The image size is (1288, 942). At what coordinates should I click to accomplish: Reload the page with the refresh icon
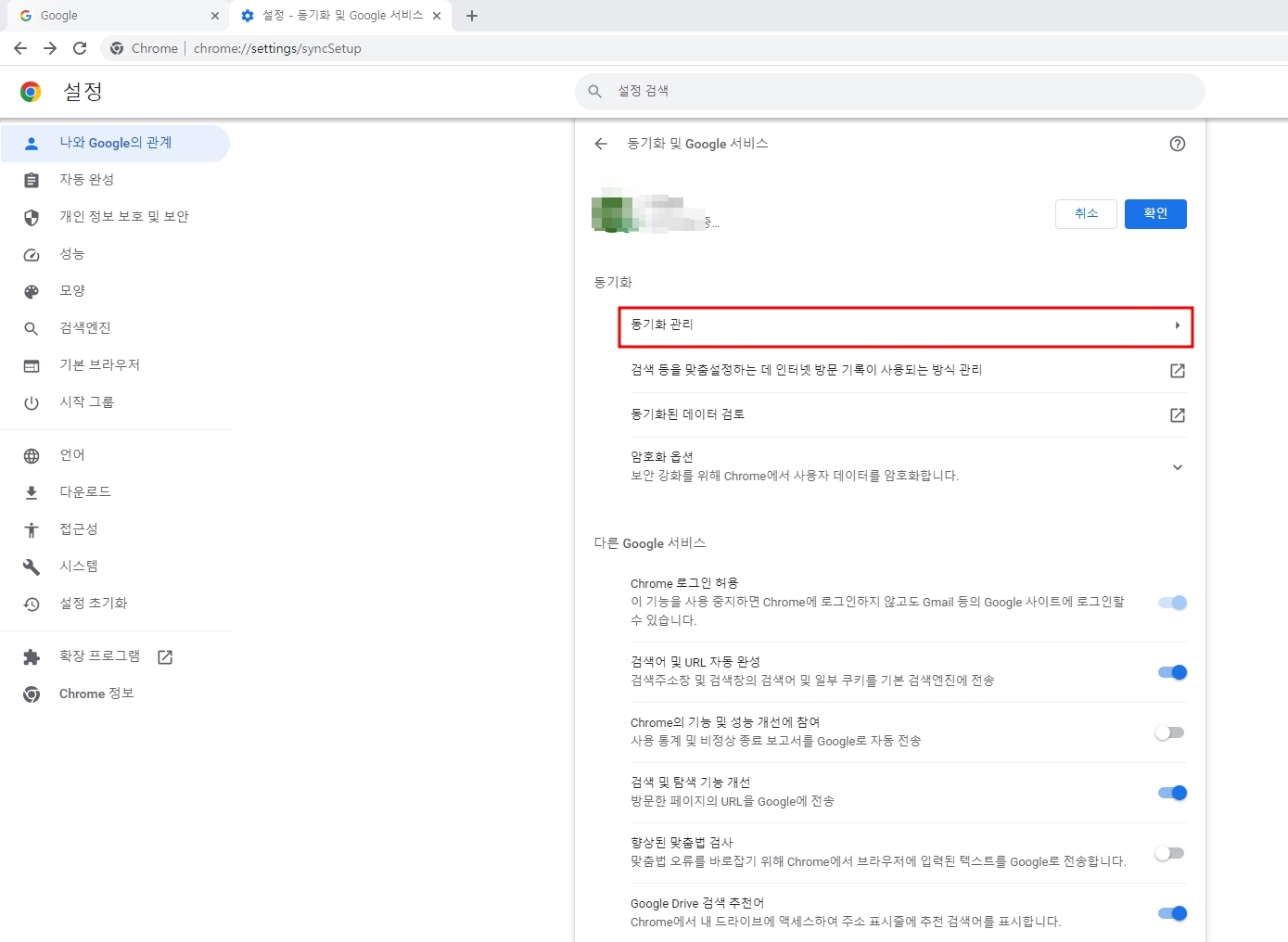[80, 48]
